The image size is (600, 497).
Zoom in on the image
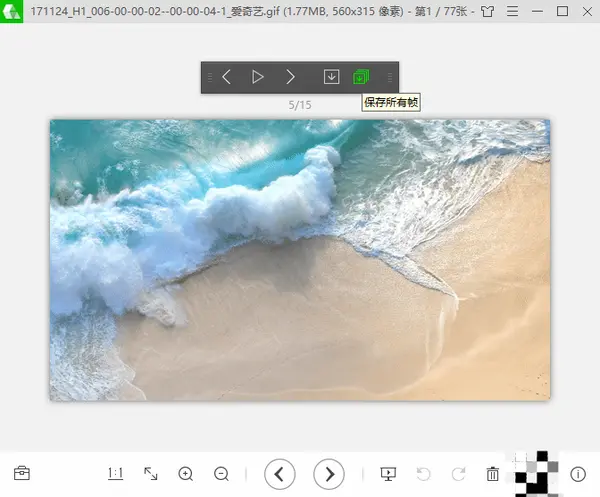[x=186, y=474]
